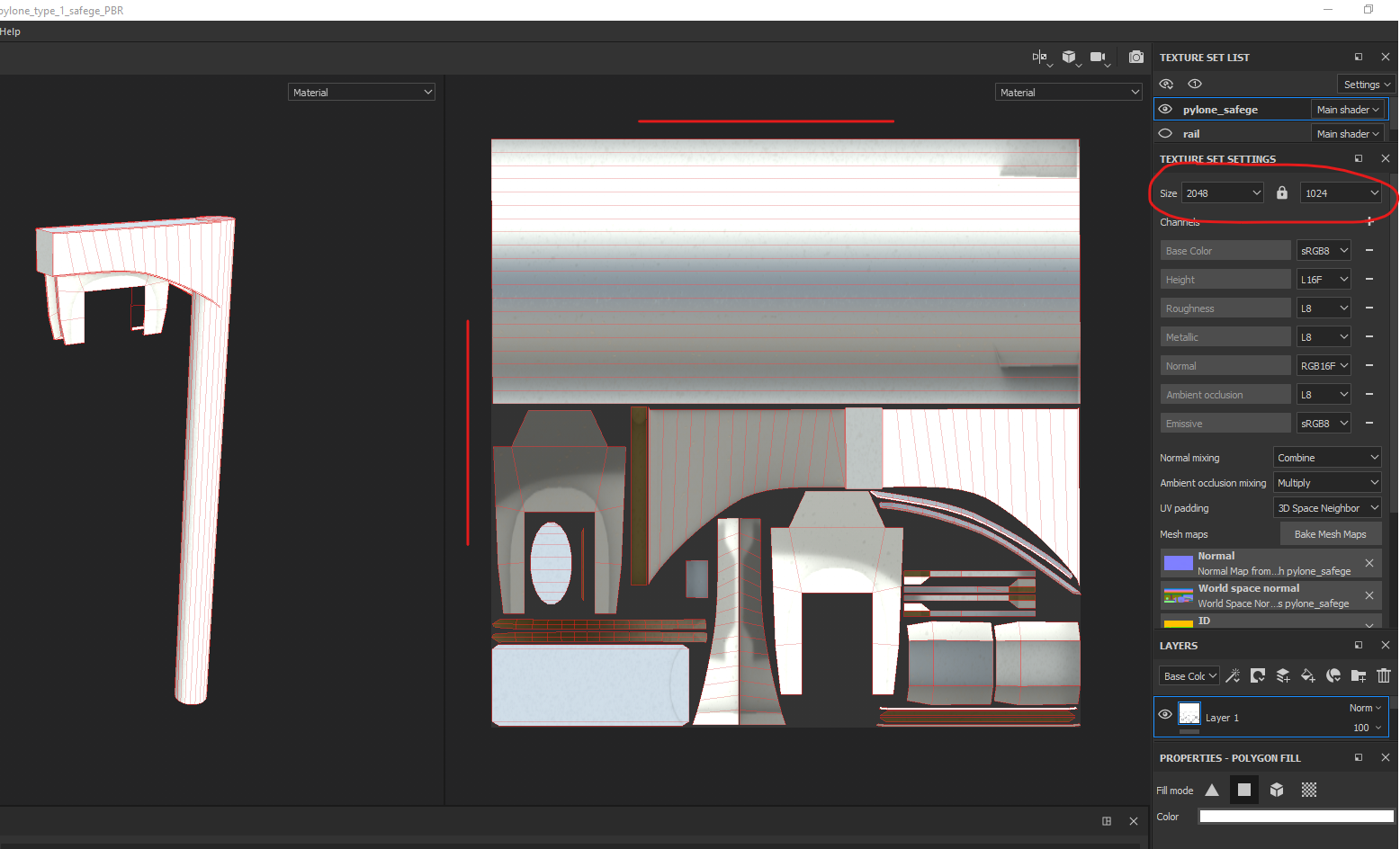Image resolution: width=1400 pixels, height=849 pixels.
Task: Click the Bake Mesh Maps button
Action: [1330, 534]
